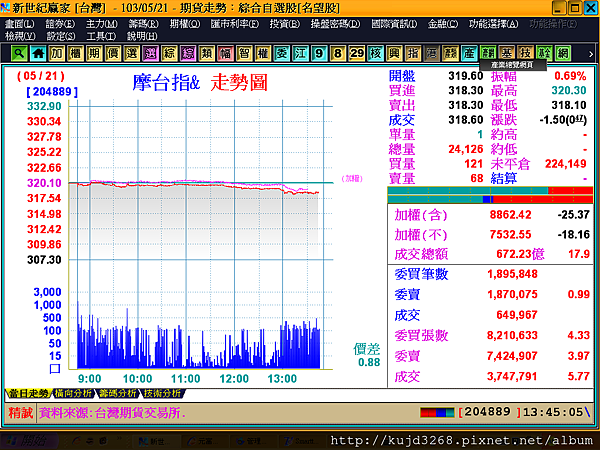
Task: Open the 投資(B) menu
Action: coord(284,24)
